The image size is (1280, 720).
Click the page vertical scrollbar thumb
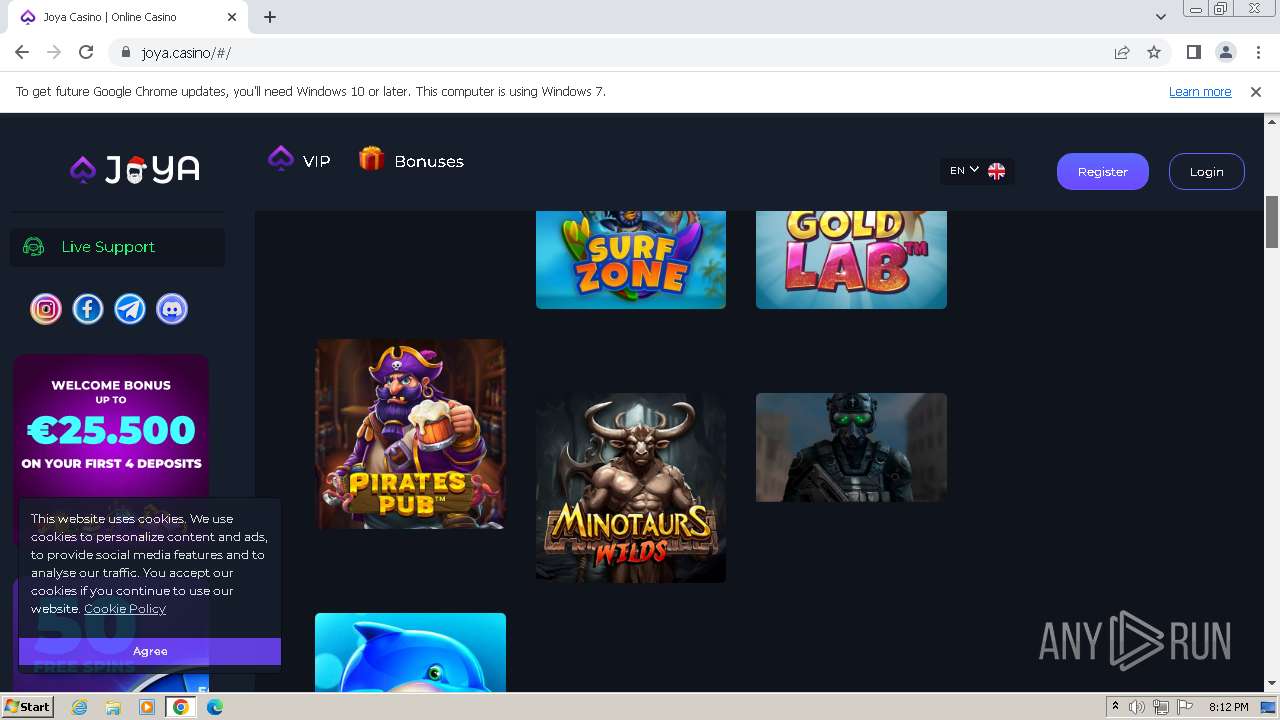1272,222
